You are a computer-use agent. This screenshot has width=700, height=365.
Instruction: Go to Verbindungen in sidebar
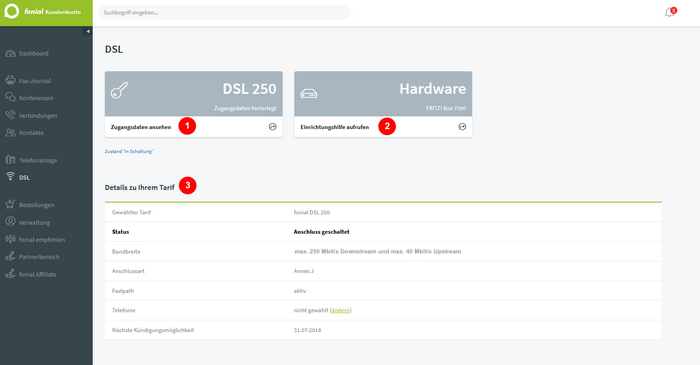click(38, 116)
